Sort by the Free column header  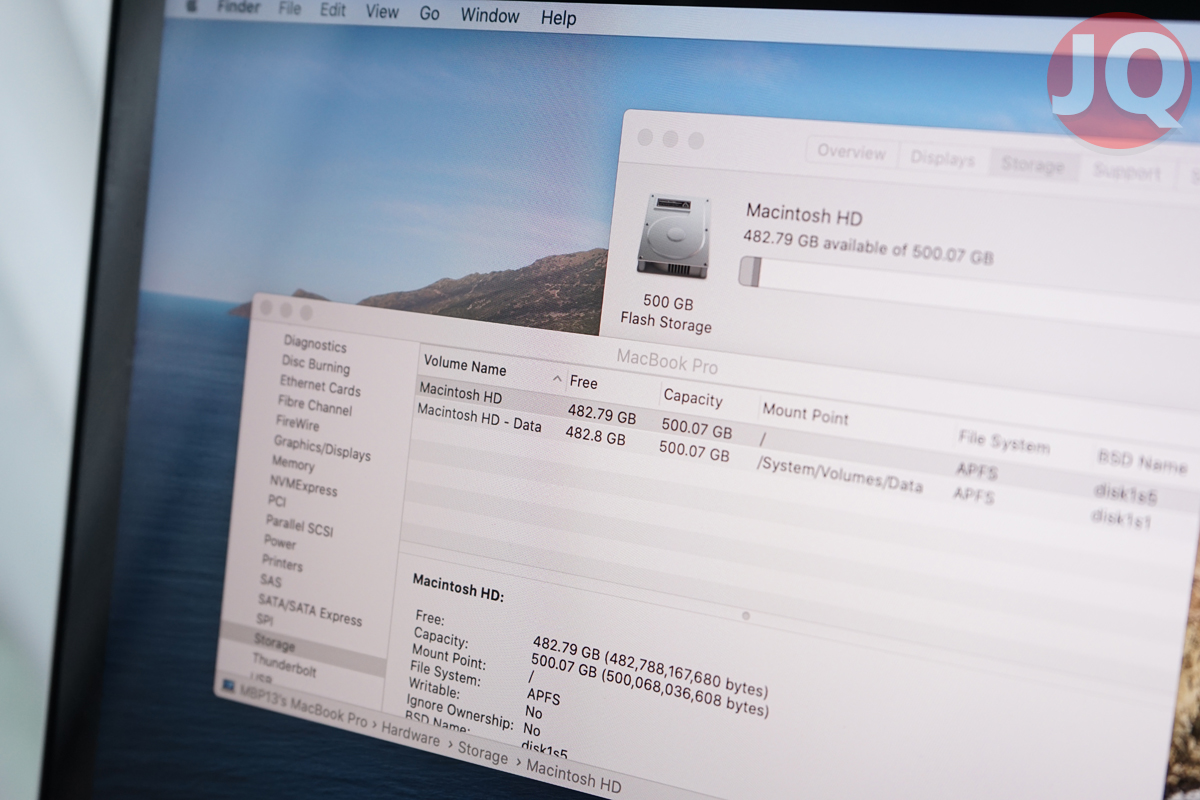(x=583, y=382)
